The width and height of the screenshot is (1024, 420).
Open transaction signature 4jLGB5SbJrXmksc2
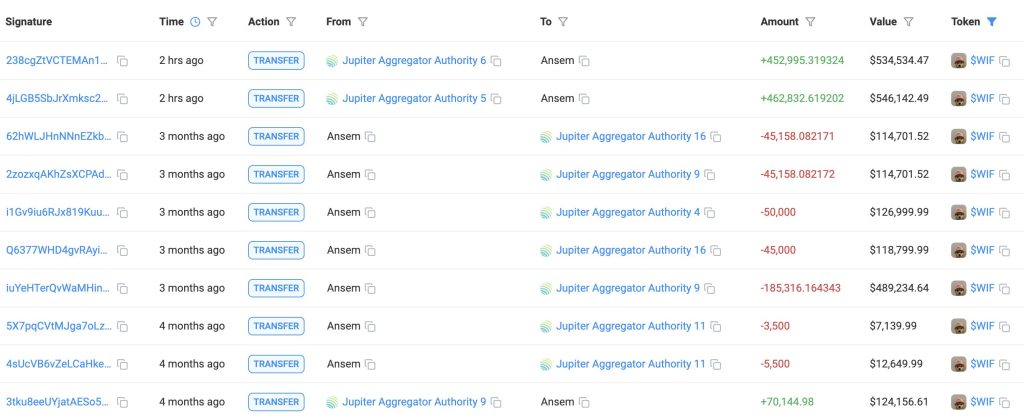pyautogui.click(x=58, y=99)
